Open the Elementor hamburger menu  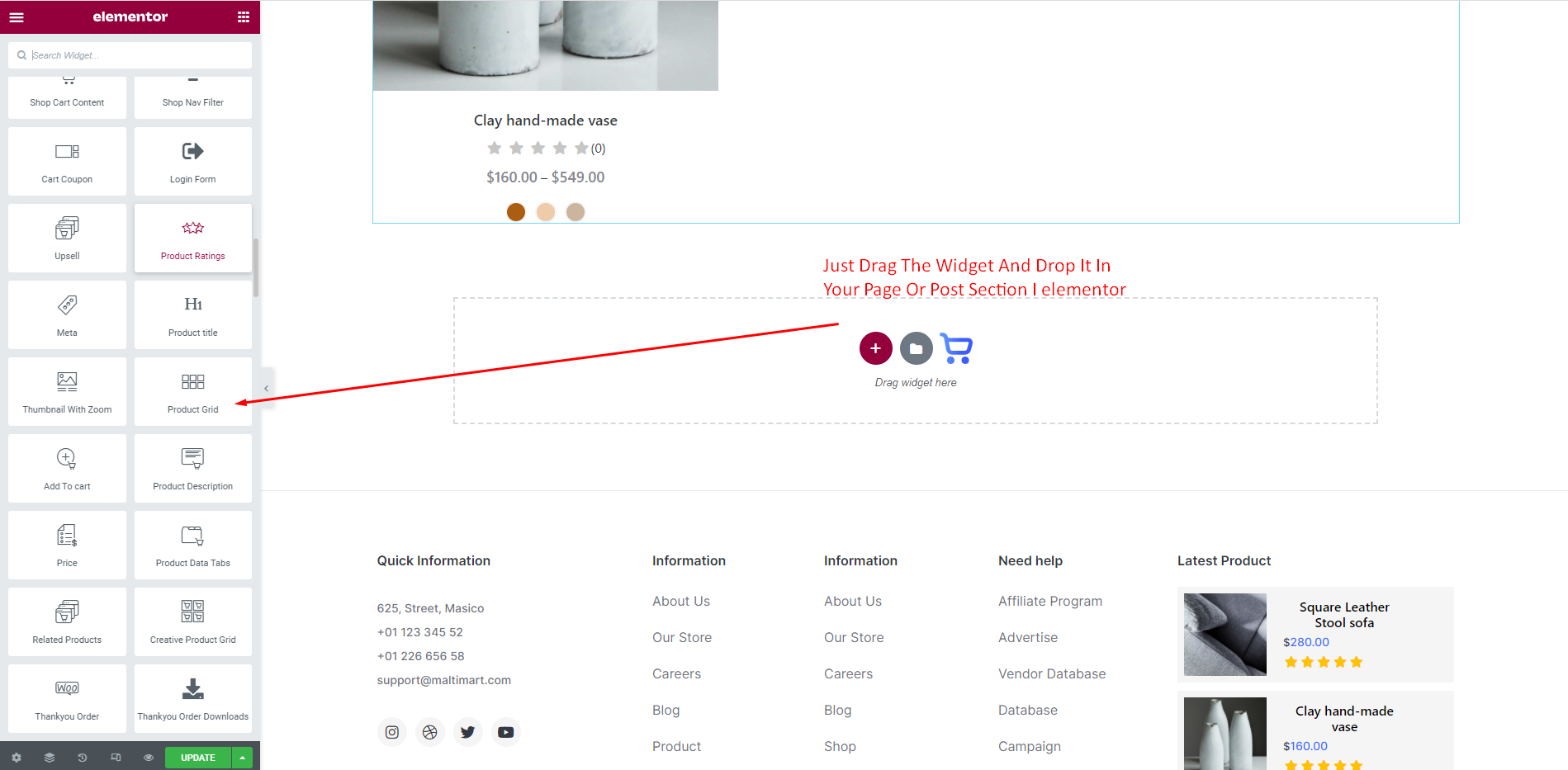tap(17, 17)
